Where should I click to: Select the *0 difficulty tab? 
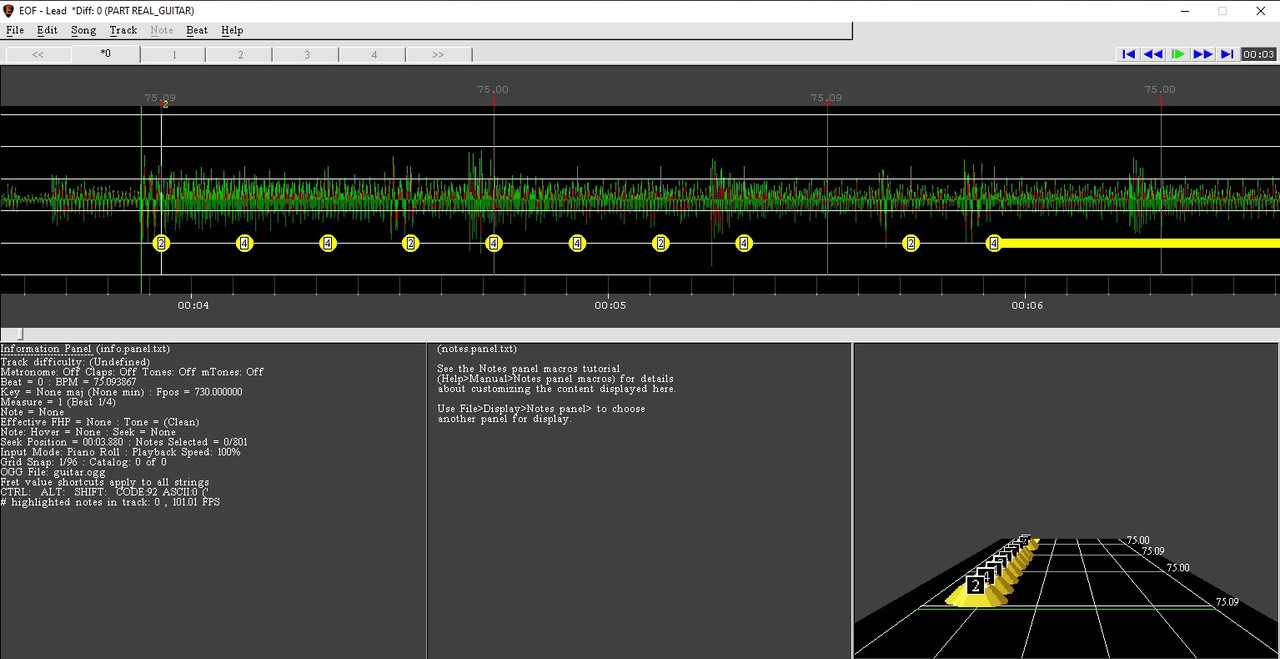pos(105,54)
